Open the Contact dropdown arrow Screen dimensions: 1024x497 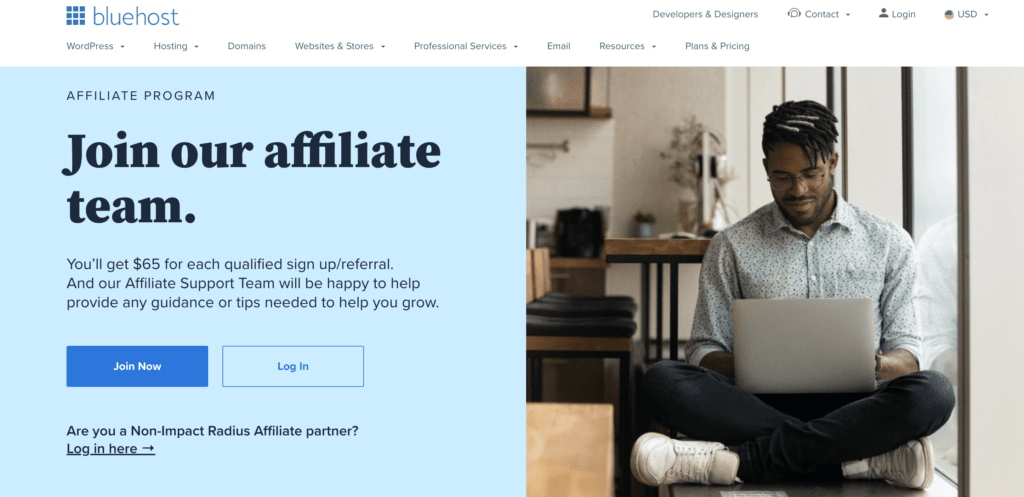(848, 15)
